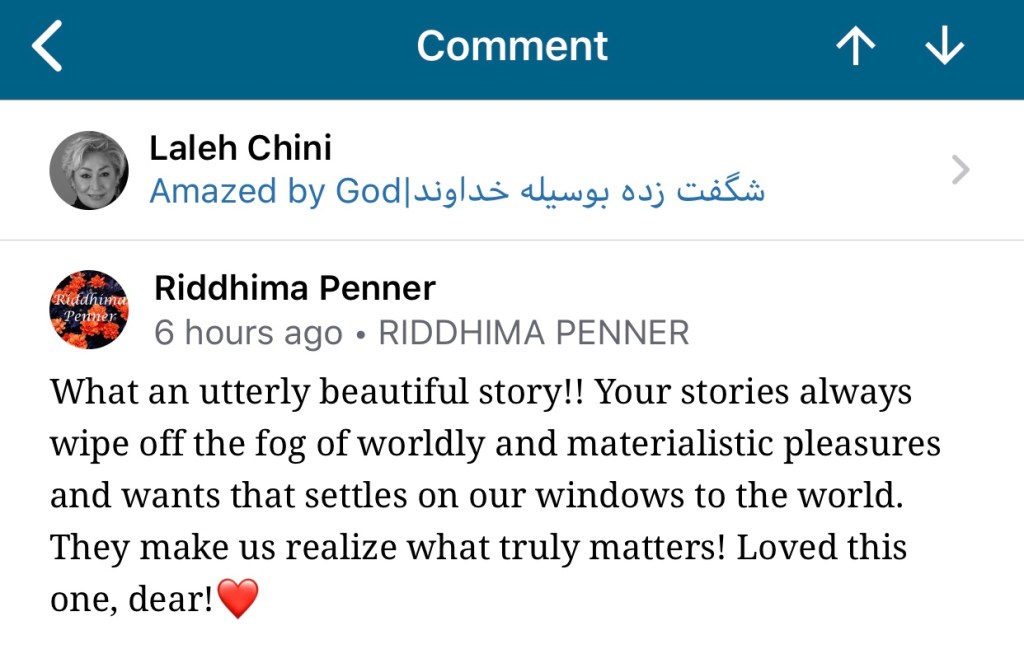Tap the "Comment" header title
Screen dimensions: 1024x649
click(512, 46)
